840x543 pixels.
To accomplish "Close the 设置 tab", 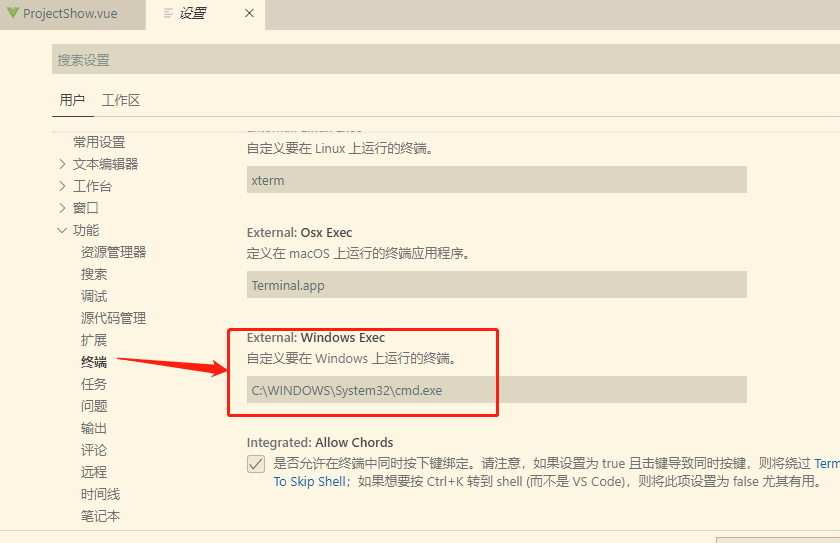I will click(x=249, y=13).
